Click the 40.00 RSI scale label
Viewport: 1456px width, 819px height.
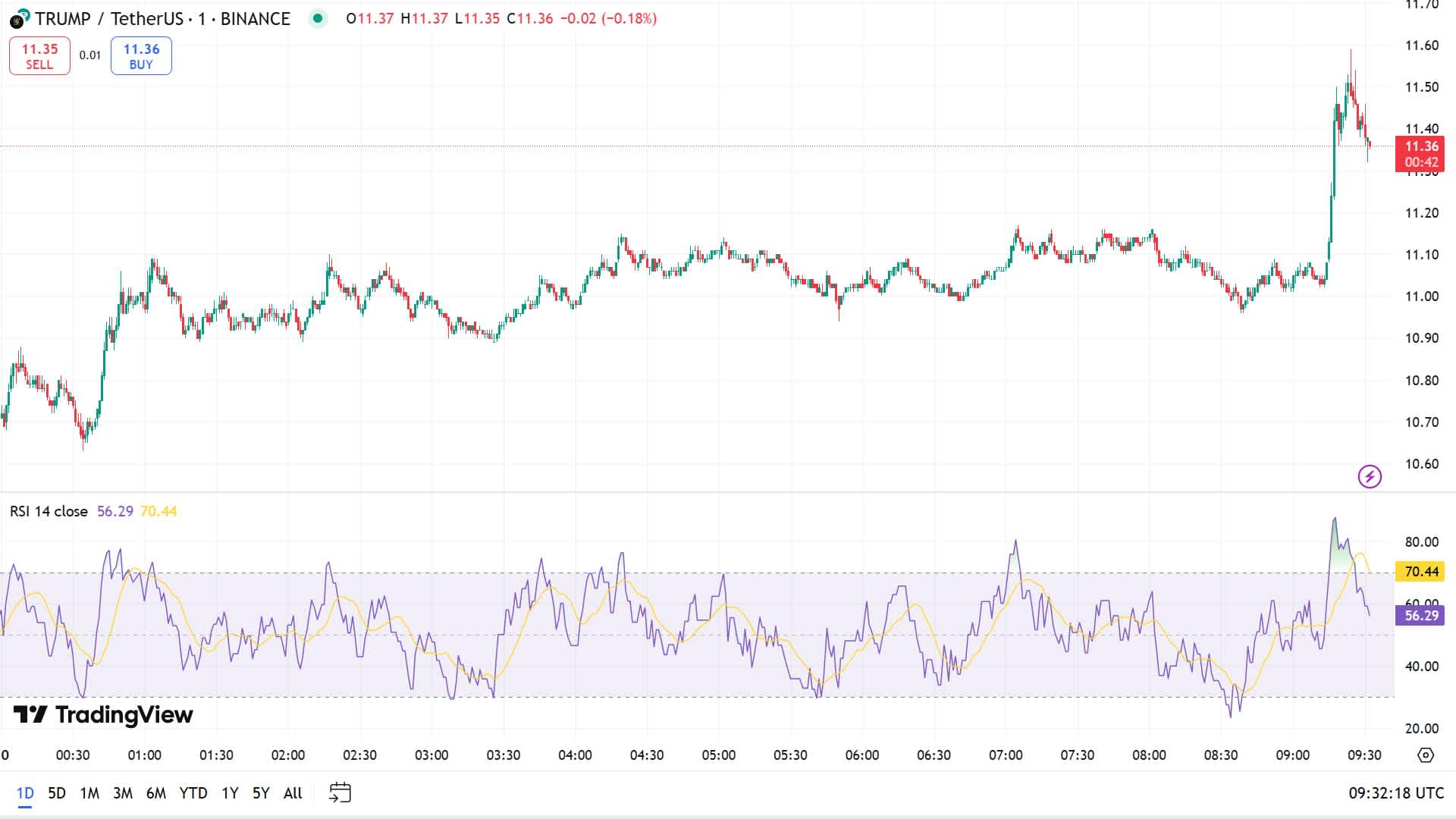pos(1422,667)
